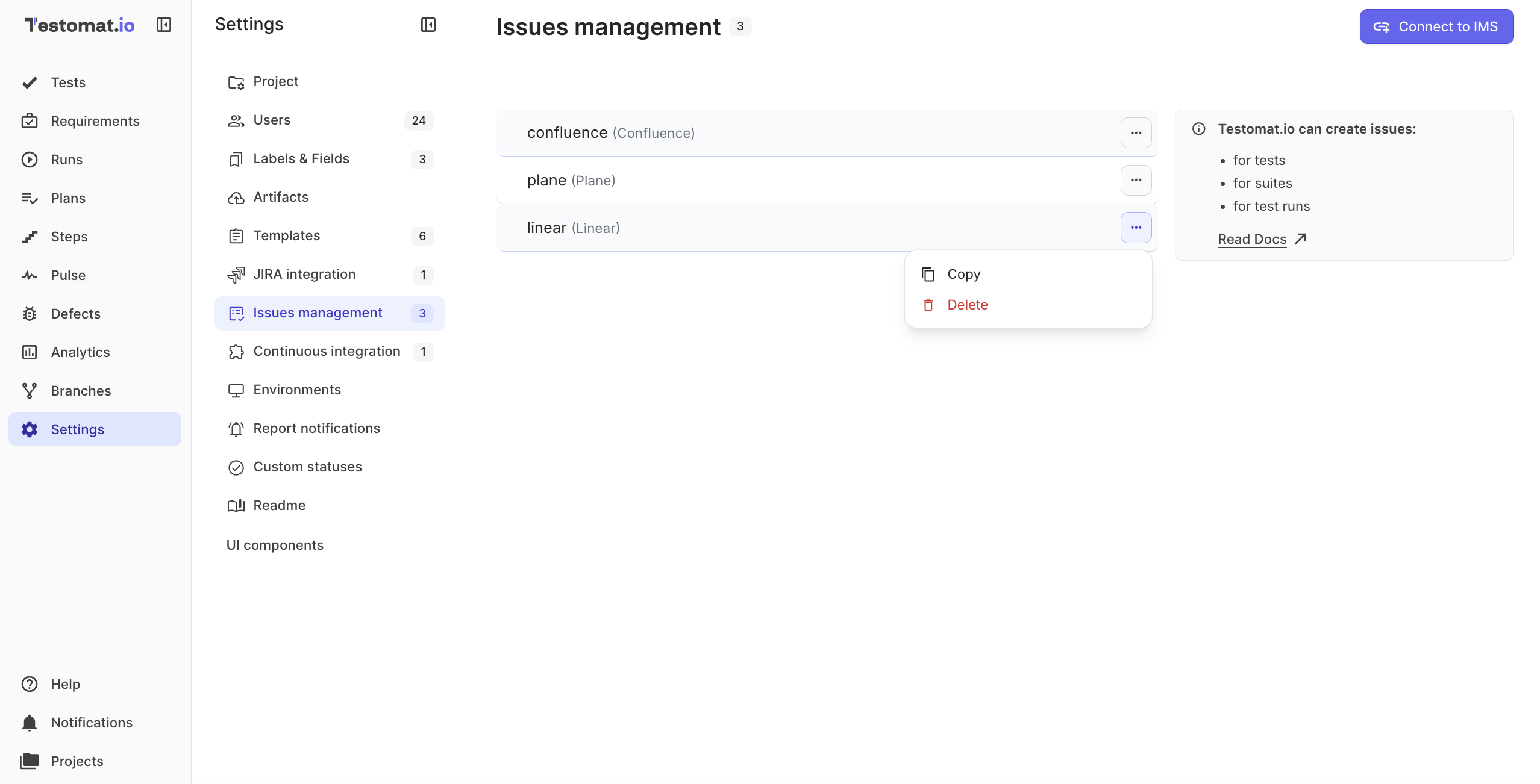Open Continuous integration settings
The width and height of the screenshot is (1540, 784).
point(330,352)
